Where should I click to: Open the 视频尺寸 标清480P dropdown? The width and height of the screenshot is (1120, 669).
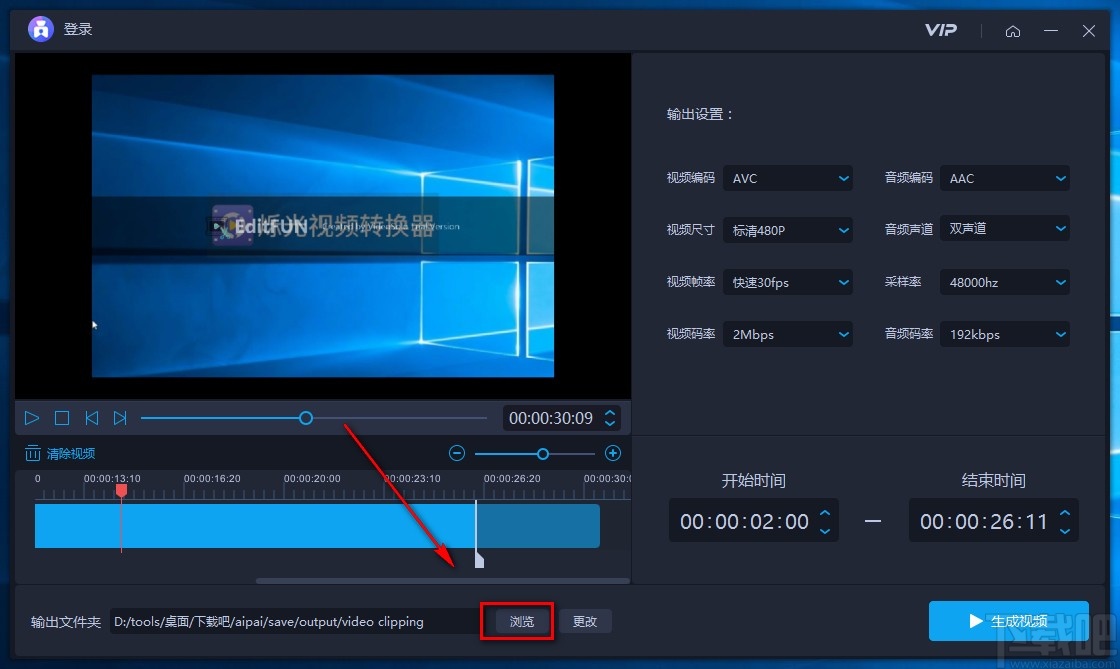point(788,230)
